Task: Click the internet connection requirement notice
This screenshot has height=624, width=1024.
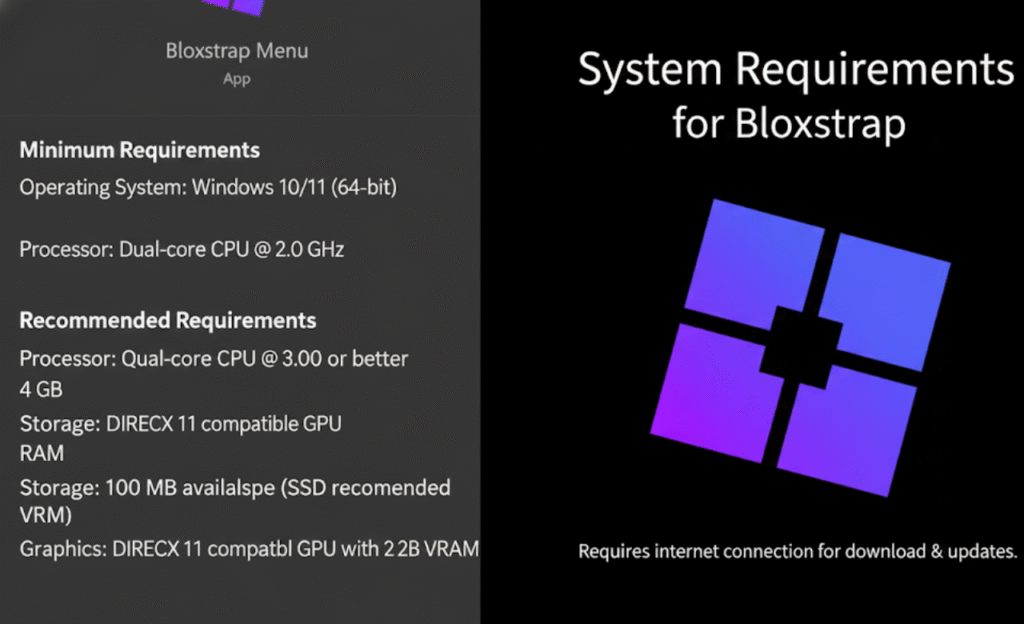Action: [x=795, y=551]
